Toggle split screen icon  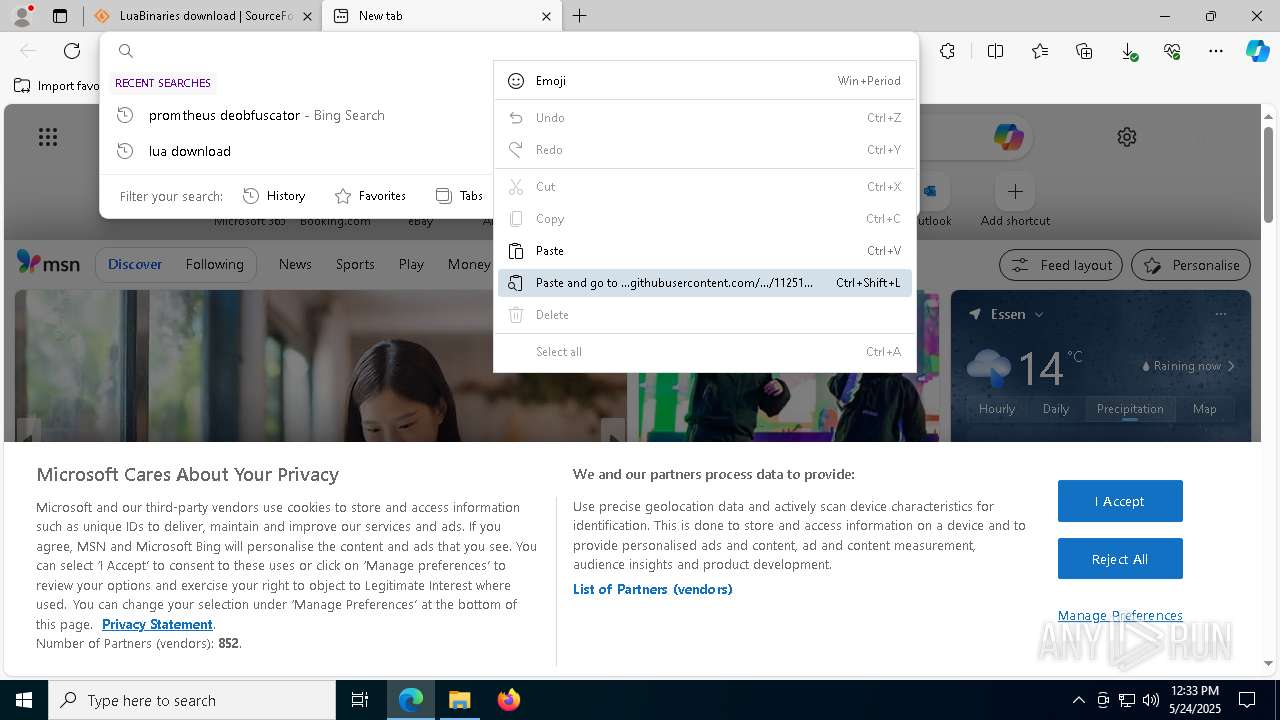(x=995, y=51)
